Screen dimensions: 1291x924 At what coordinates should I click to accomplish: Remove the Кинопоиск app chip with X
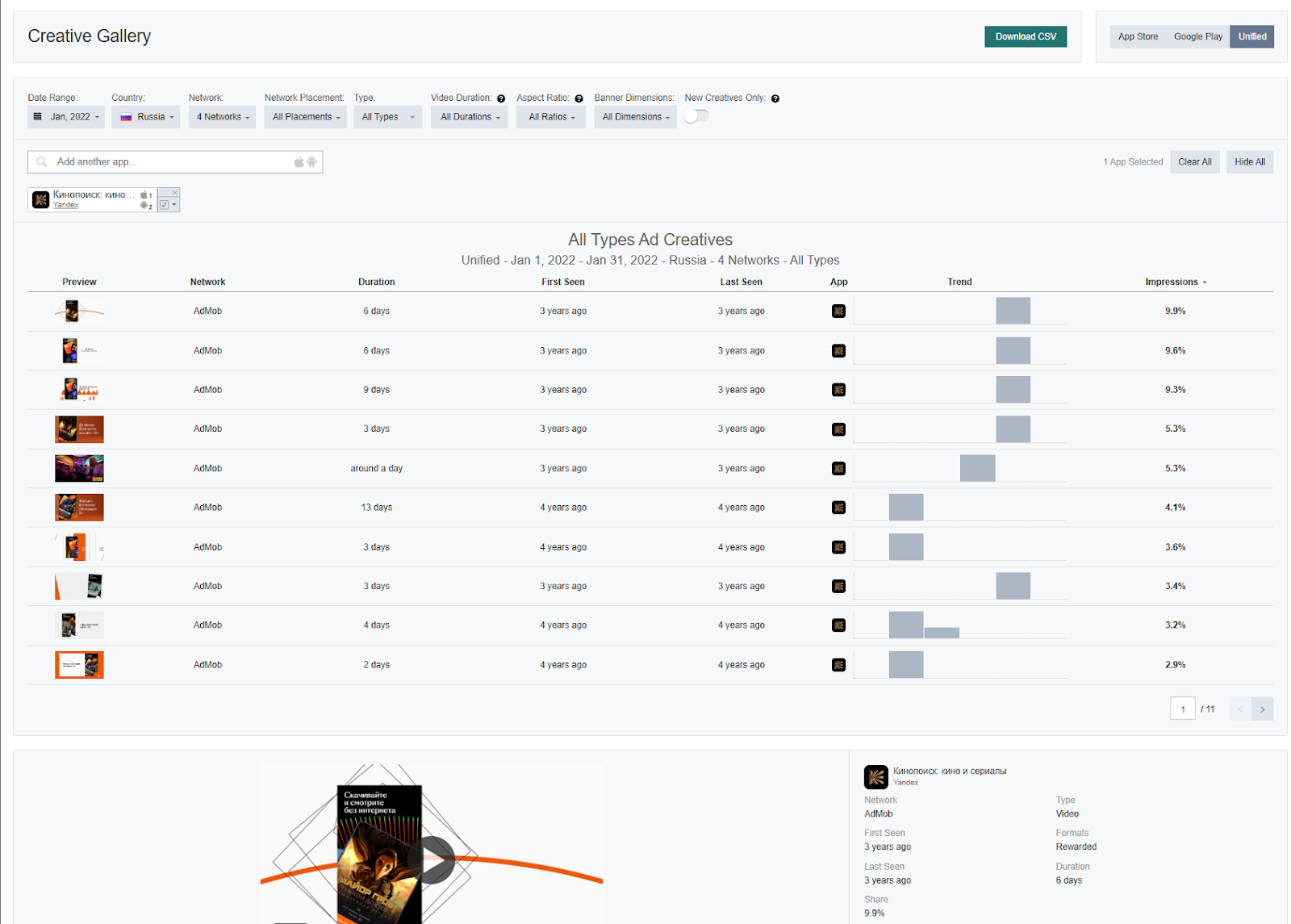174,193
